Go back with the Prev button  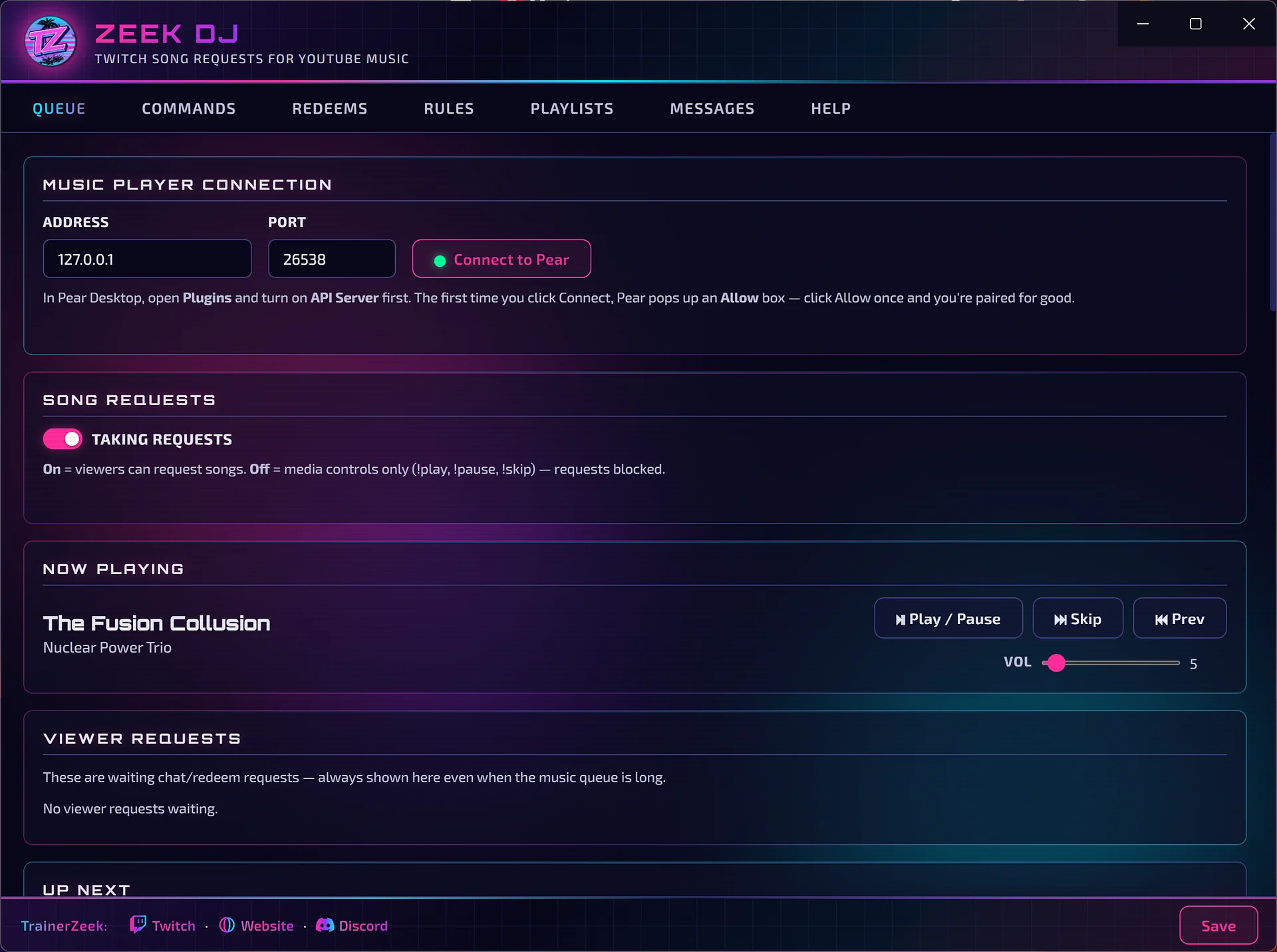1180,619
